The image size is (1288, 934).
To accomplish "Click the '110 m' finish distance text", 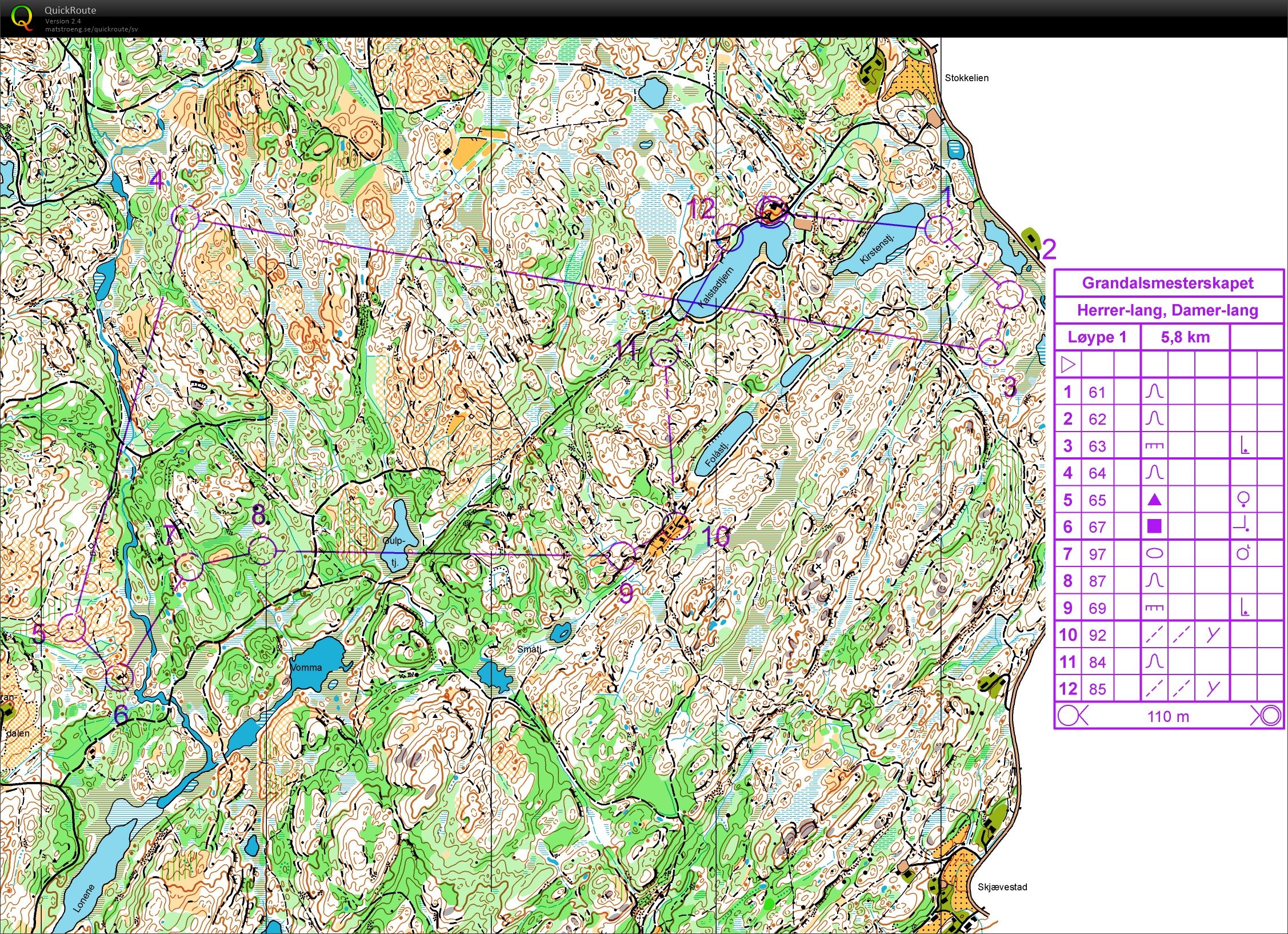I will pos(1168,717).
